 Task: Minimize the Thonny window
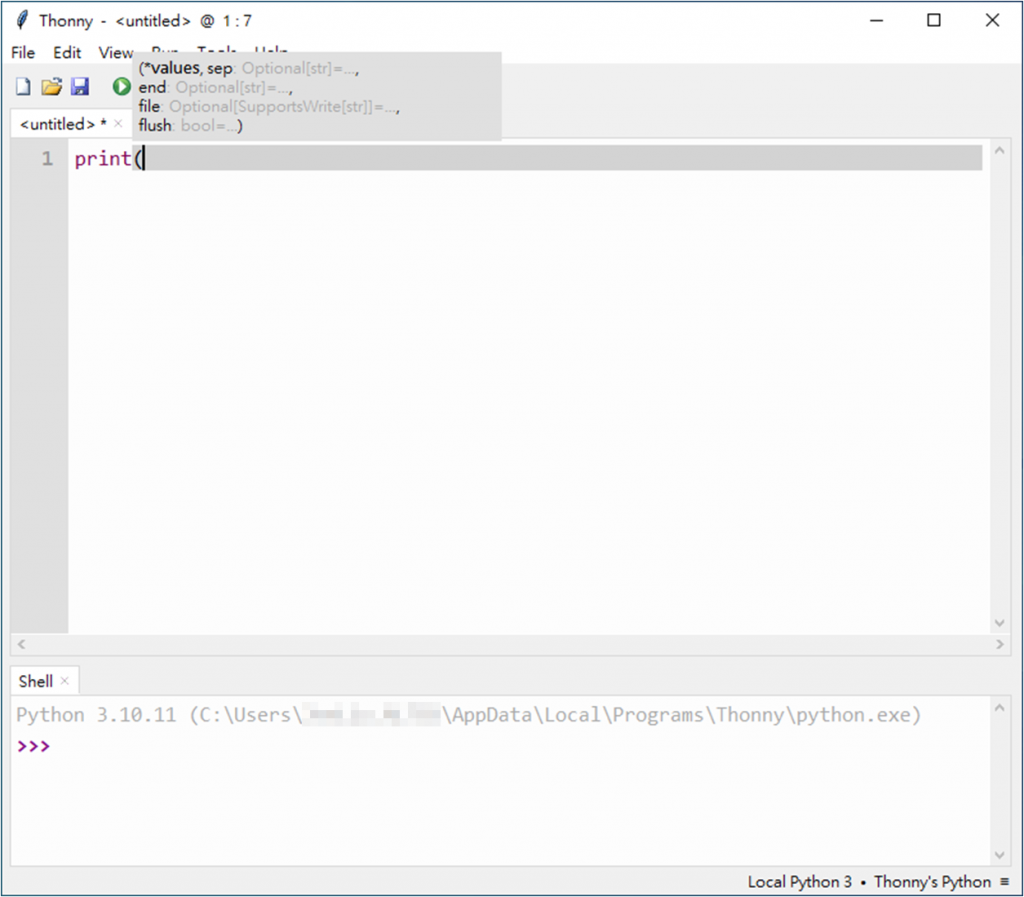[876, 20]
